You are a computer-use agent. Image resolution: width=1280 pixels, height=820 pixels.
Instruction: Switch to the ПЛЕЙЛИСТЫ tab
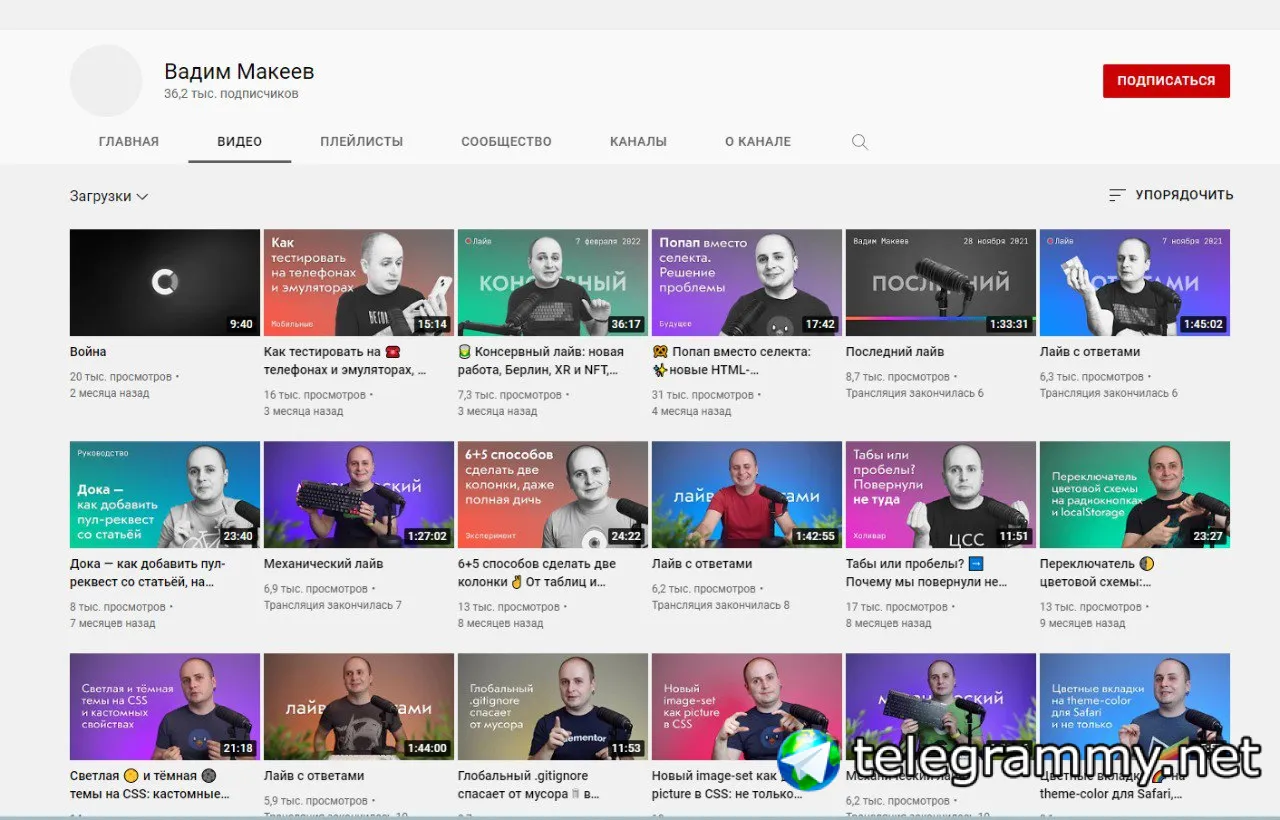coord(362,142)
